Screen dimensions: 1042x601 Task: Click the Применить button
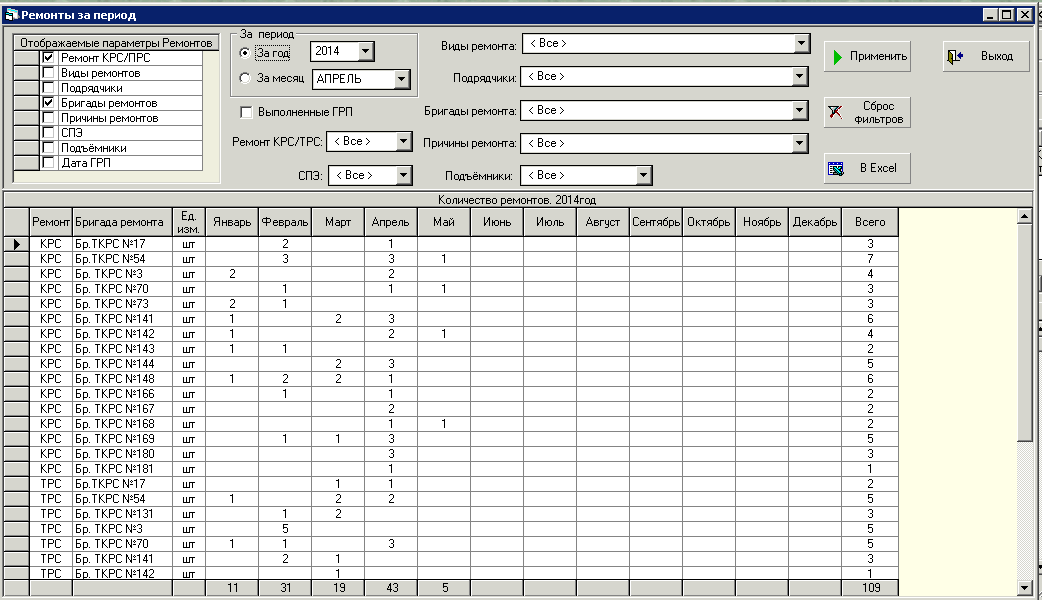click(867, 57)
